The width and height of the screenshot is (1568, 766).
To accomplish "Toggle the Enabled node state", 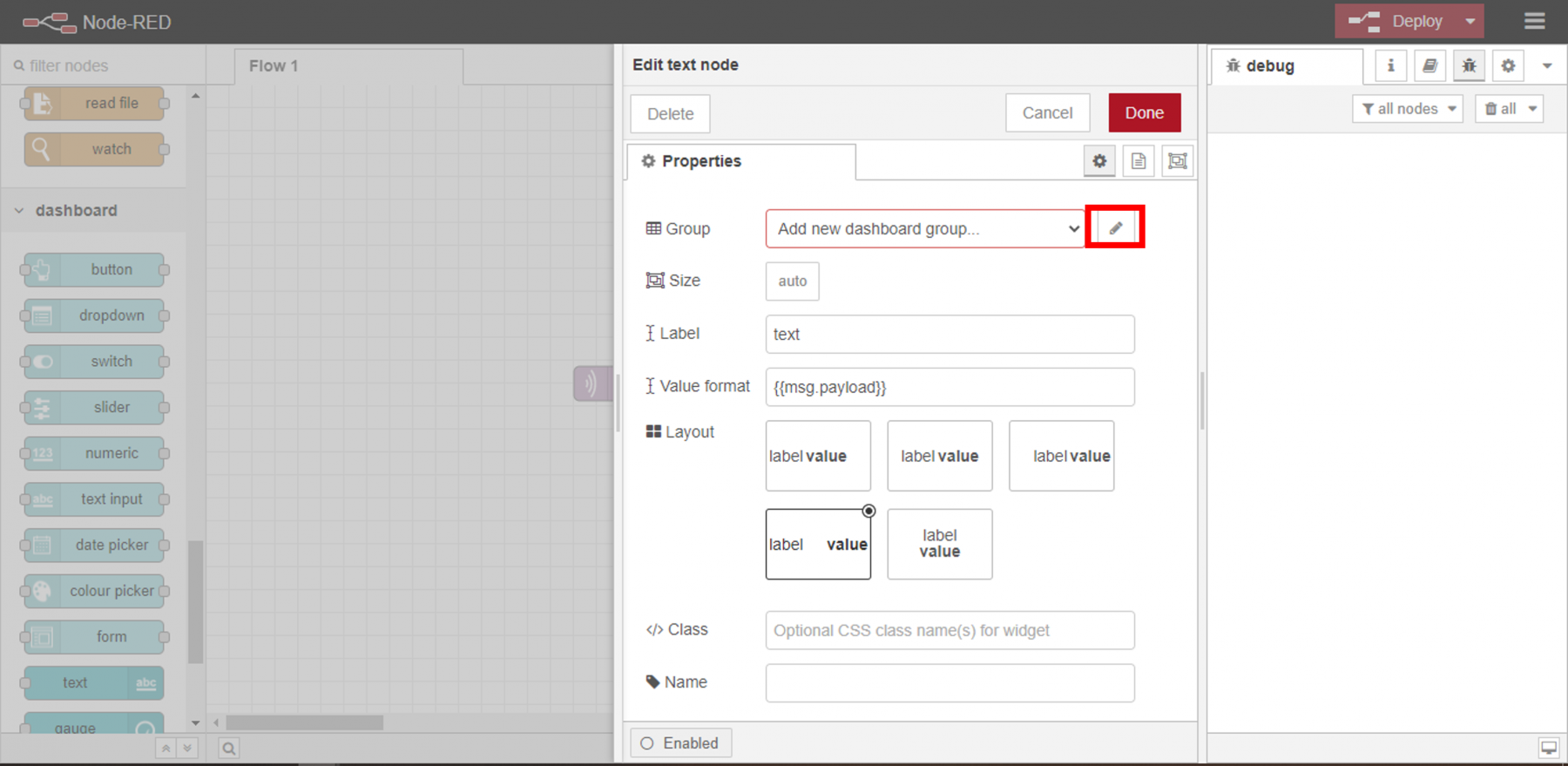I will [x=680, y=743].
